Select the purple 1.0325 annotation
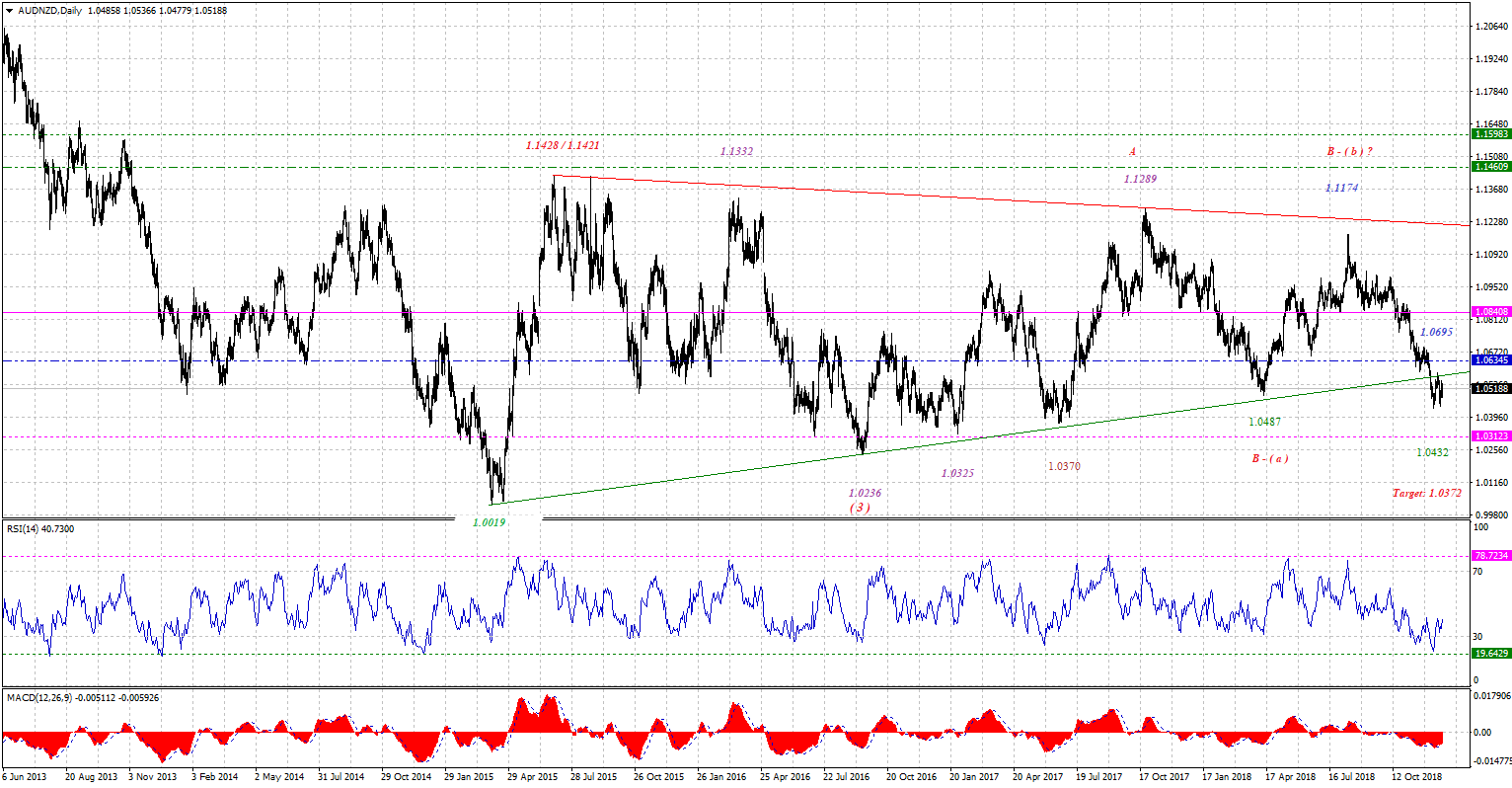Viewport: 1512px width, 788px height. coord(957,474)
